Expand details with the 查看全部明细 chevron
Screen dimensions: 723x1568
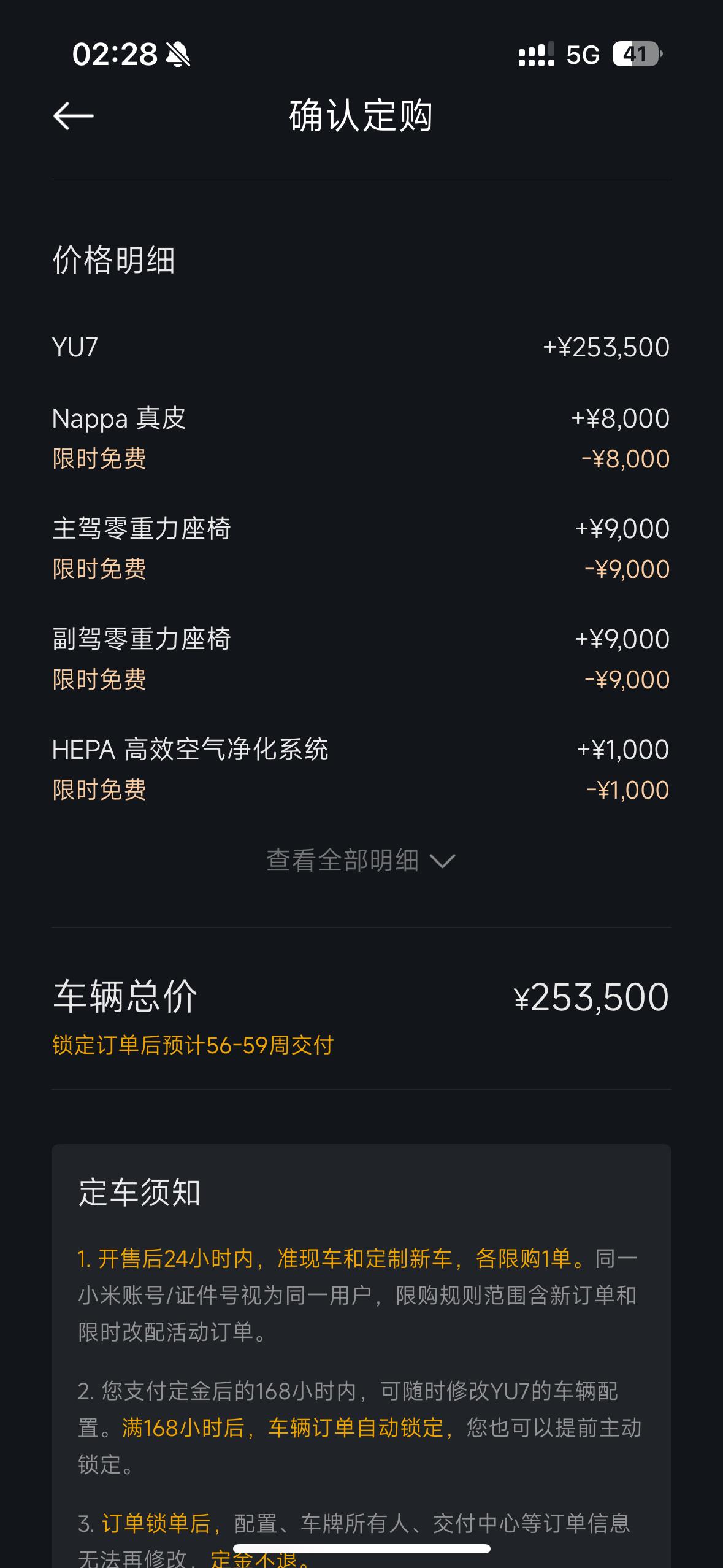click(443, 861)
